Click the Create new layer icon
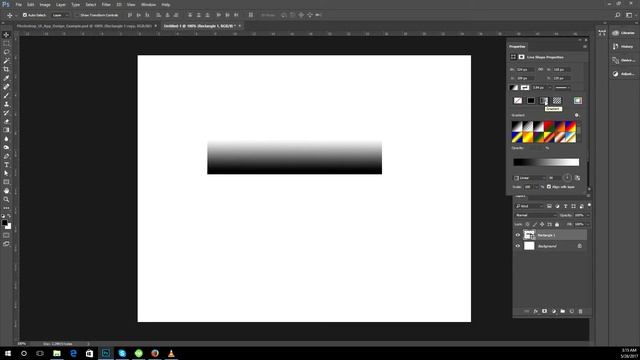 click(x=571, y=311)
